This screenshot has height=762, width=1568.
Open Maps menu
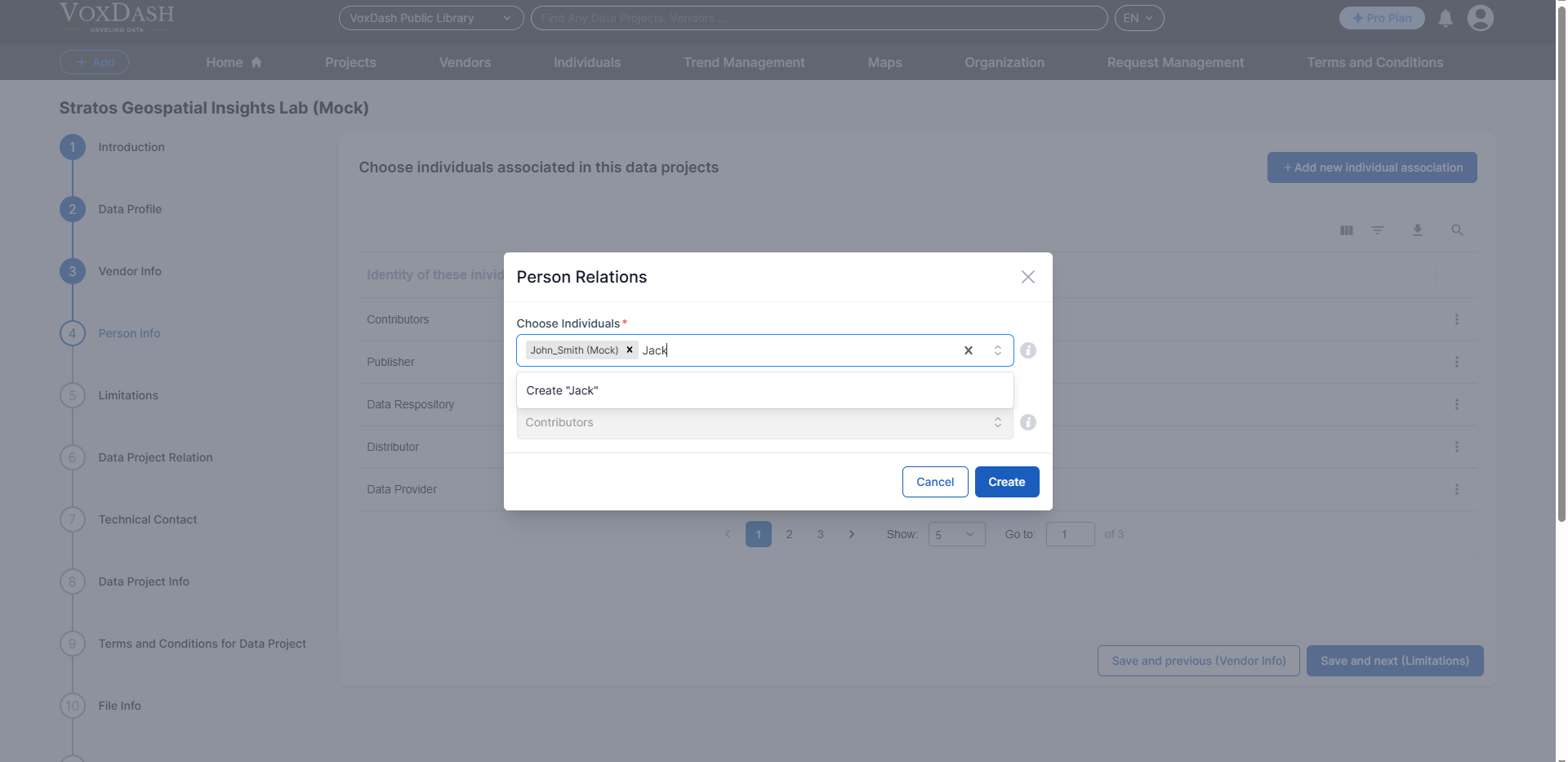pyautogui.click(x=884, y=62)
